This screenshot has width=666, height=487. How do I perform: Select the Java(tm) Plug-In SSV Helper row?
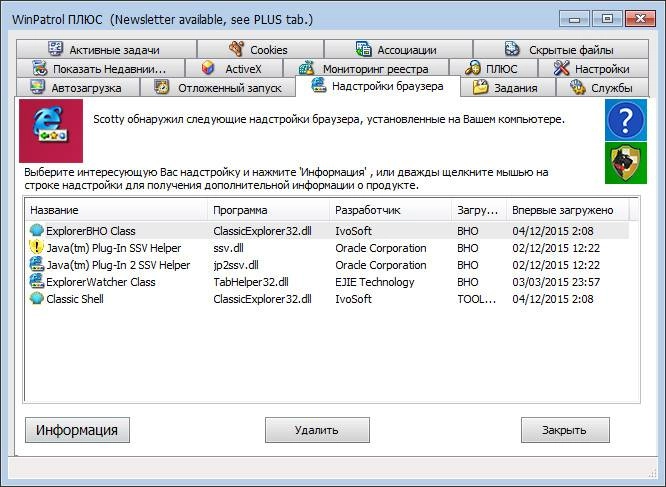pos(327,248)
